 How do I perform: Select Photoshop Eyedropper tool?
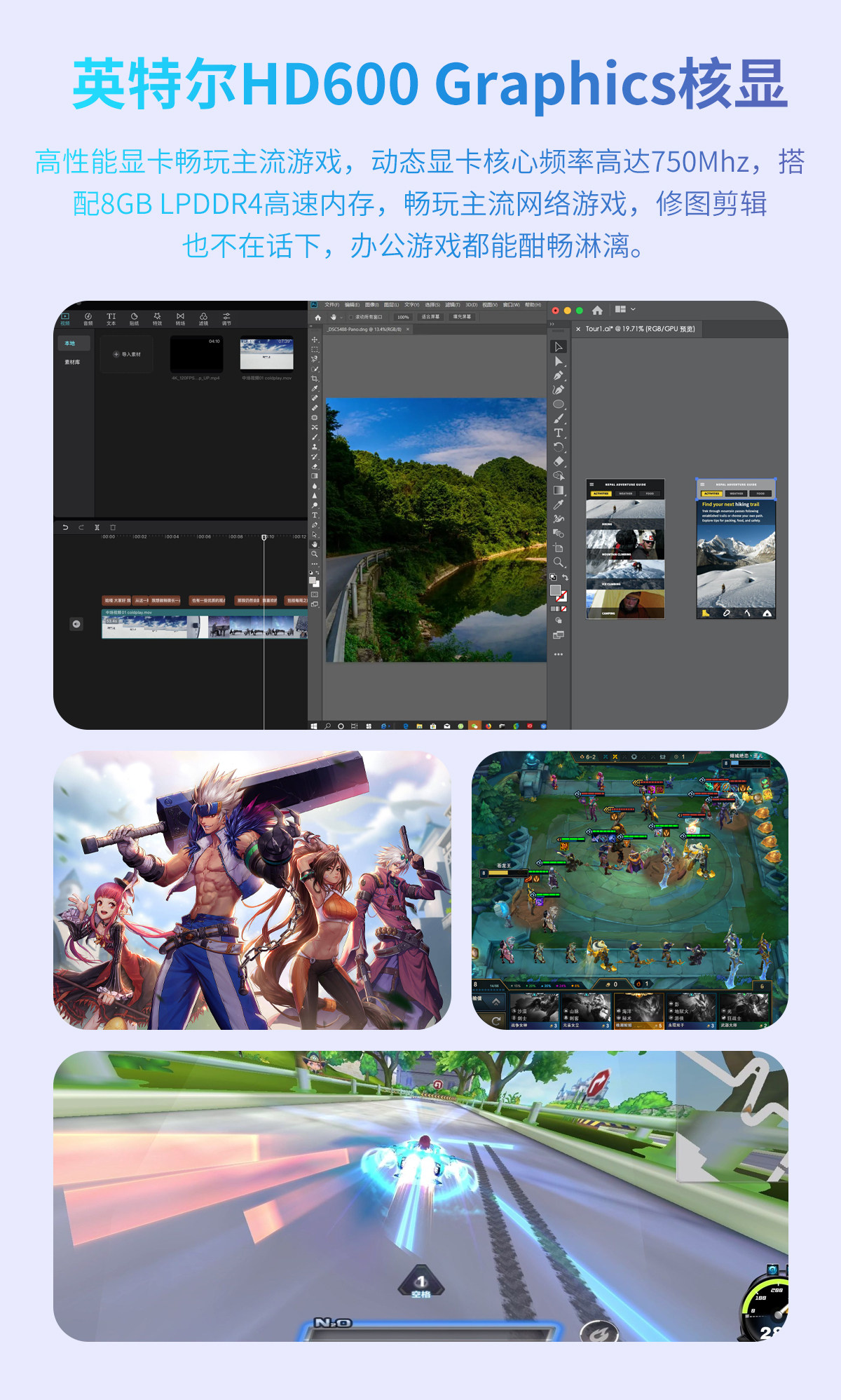(315, 388)
